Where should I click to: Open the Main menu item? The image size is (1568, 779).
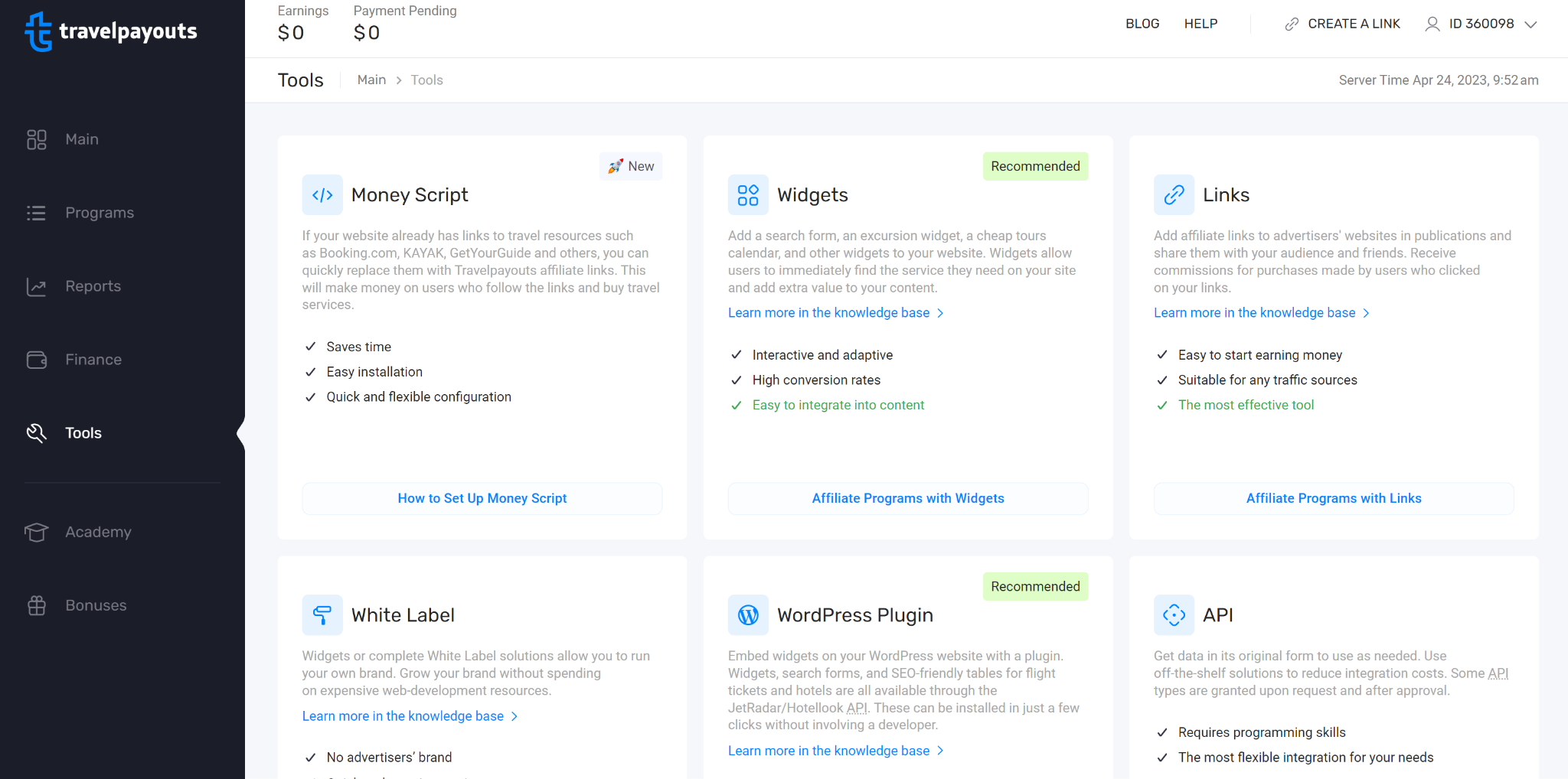[82, 139]
